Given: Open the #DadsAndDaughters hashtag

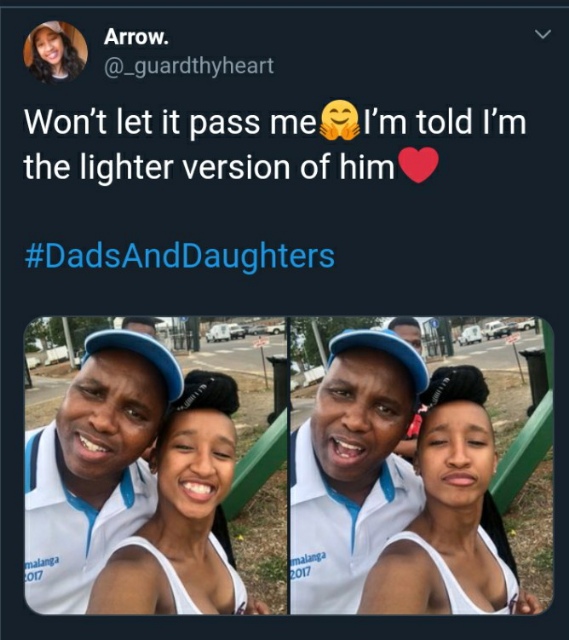Looking at the screenshot, I should tap(180, 256).
